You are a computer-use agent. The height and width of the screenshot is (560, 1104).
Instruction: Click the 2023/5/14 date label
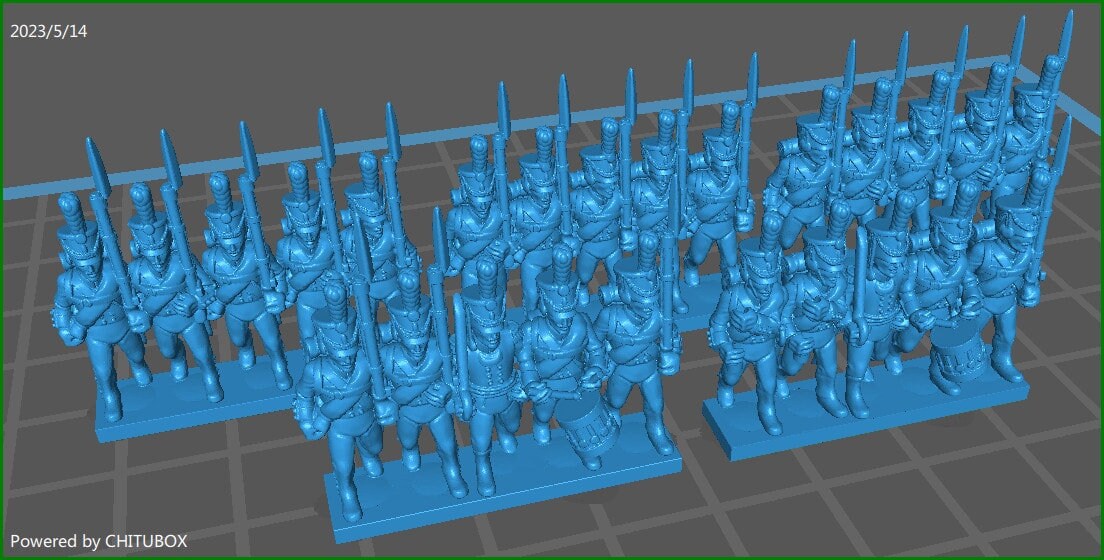point(49,32)
